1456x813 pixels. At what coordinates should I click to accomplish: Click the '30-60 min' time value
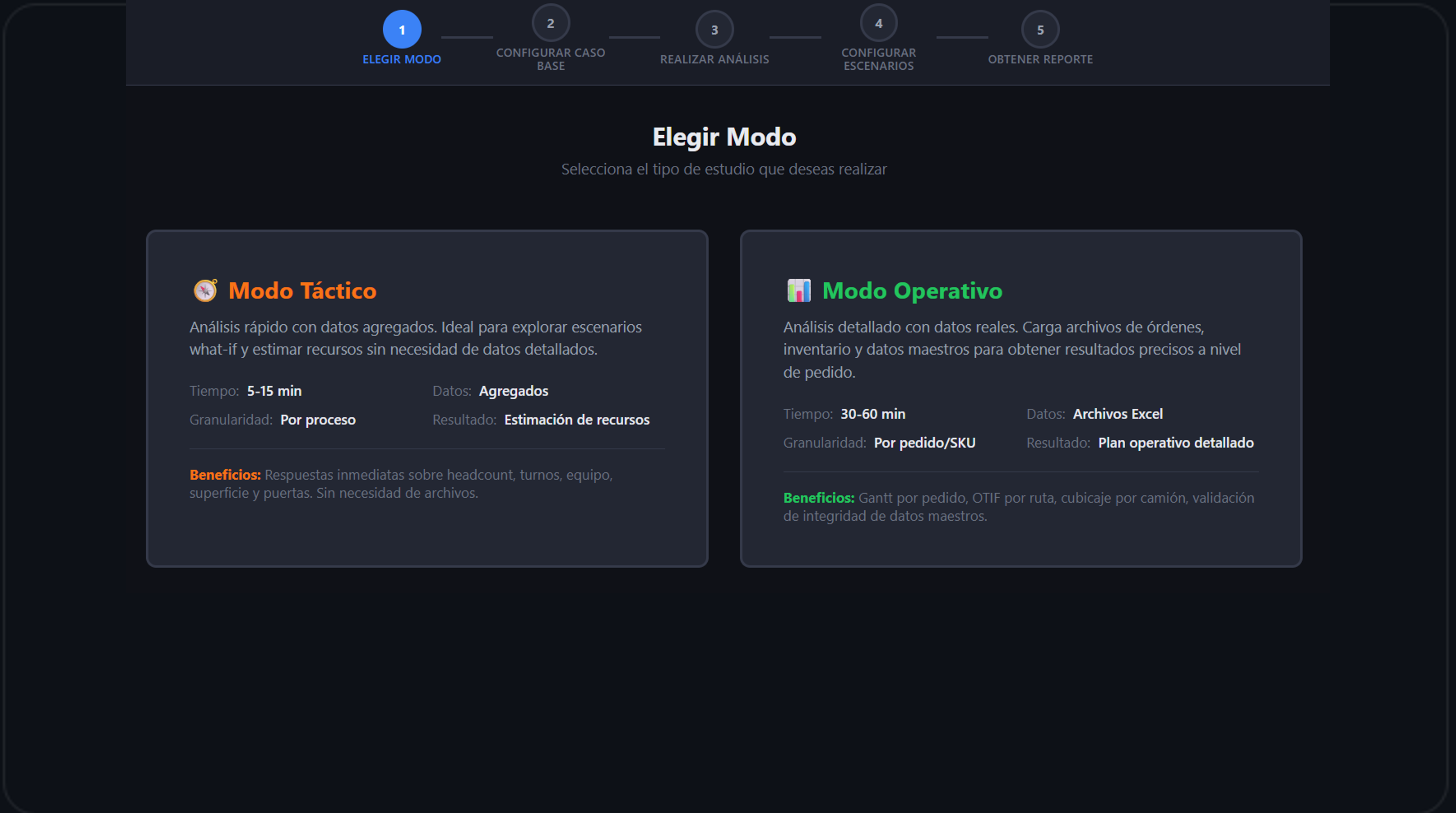click(873, 414)
